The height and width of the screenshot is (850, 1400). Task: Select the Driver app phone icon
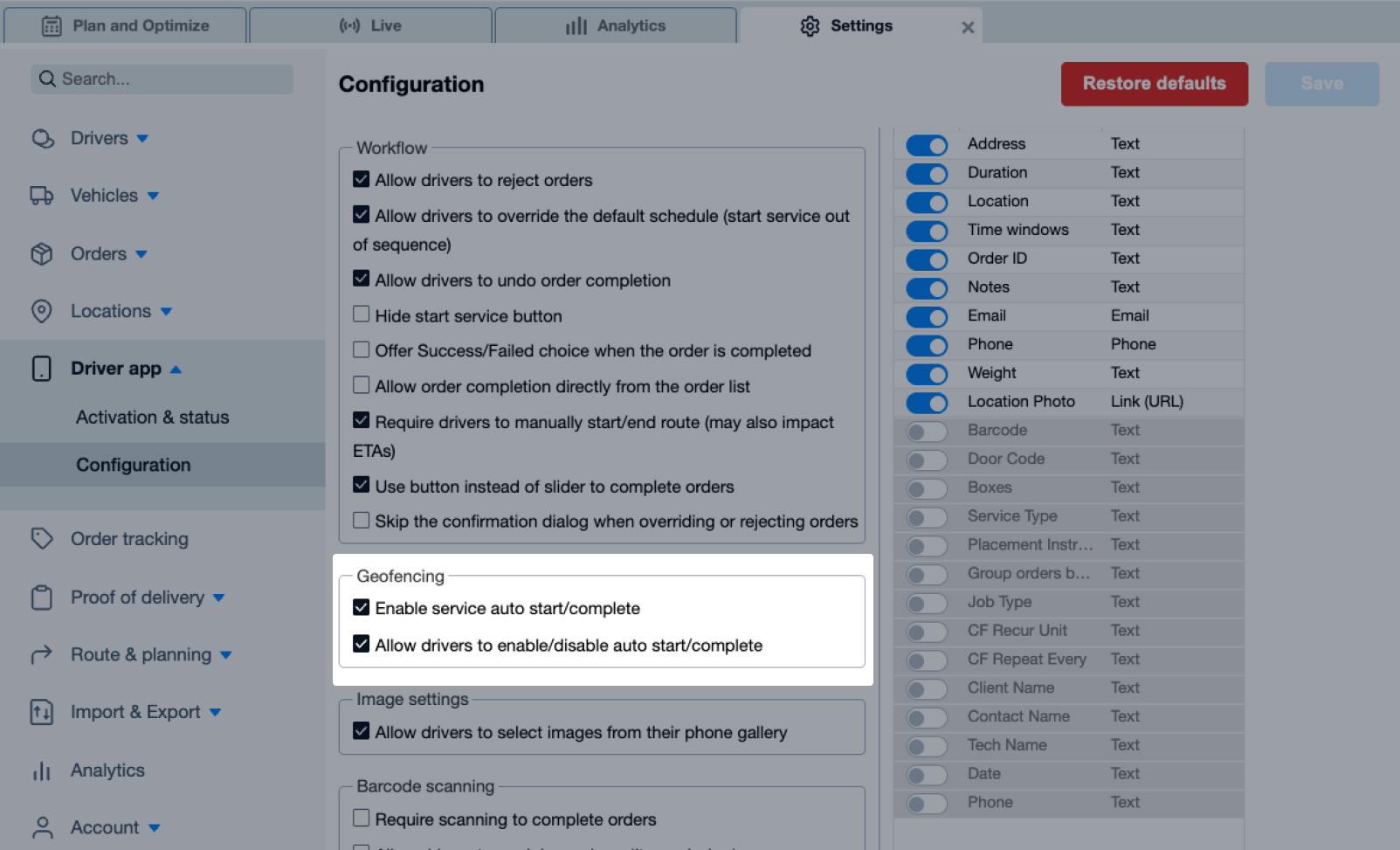(x=41, y=368)
